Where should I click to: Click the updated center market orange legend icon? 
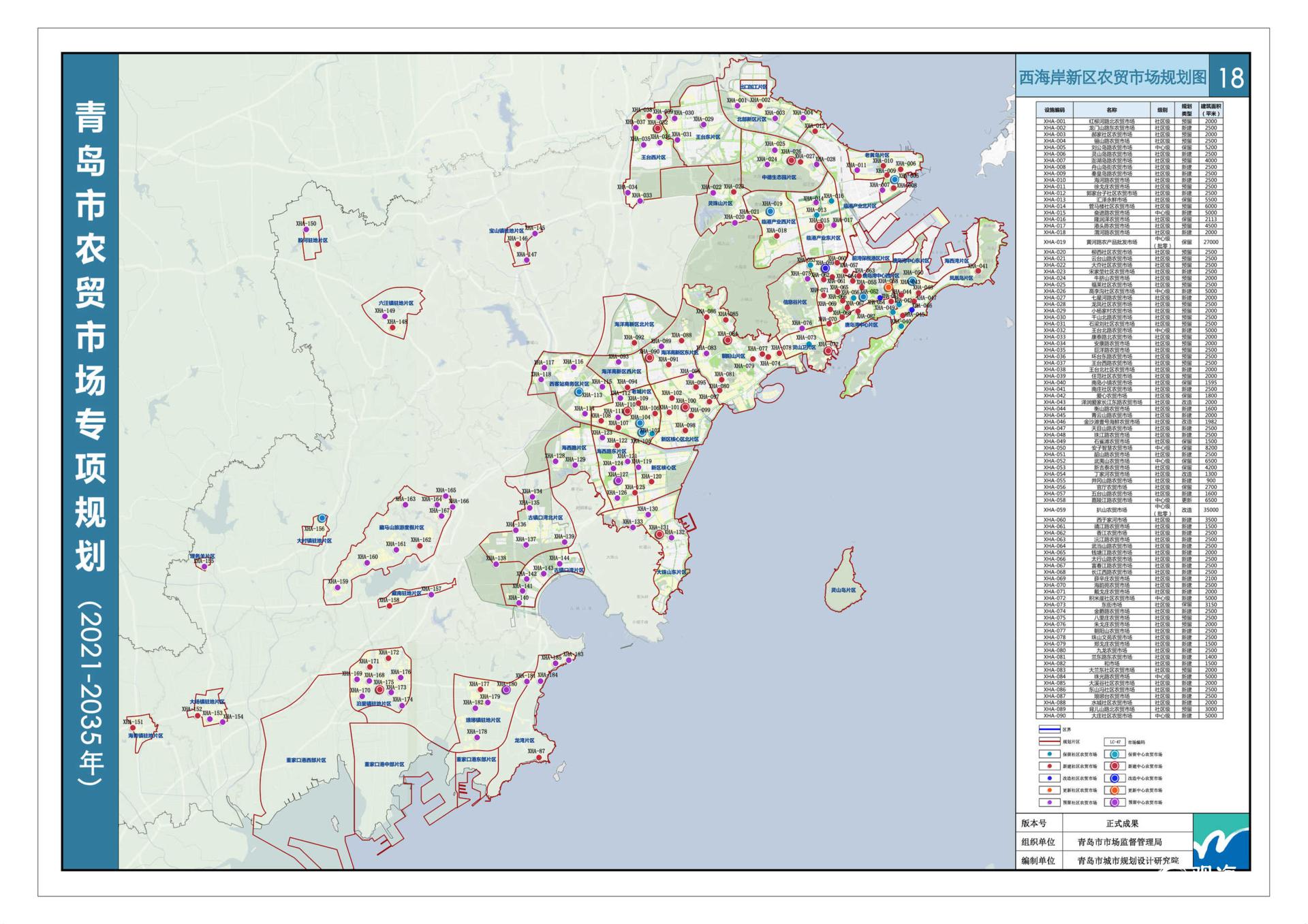point(1115,790)
